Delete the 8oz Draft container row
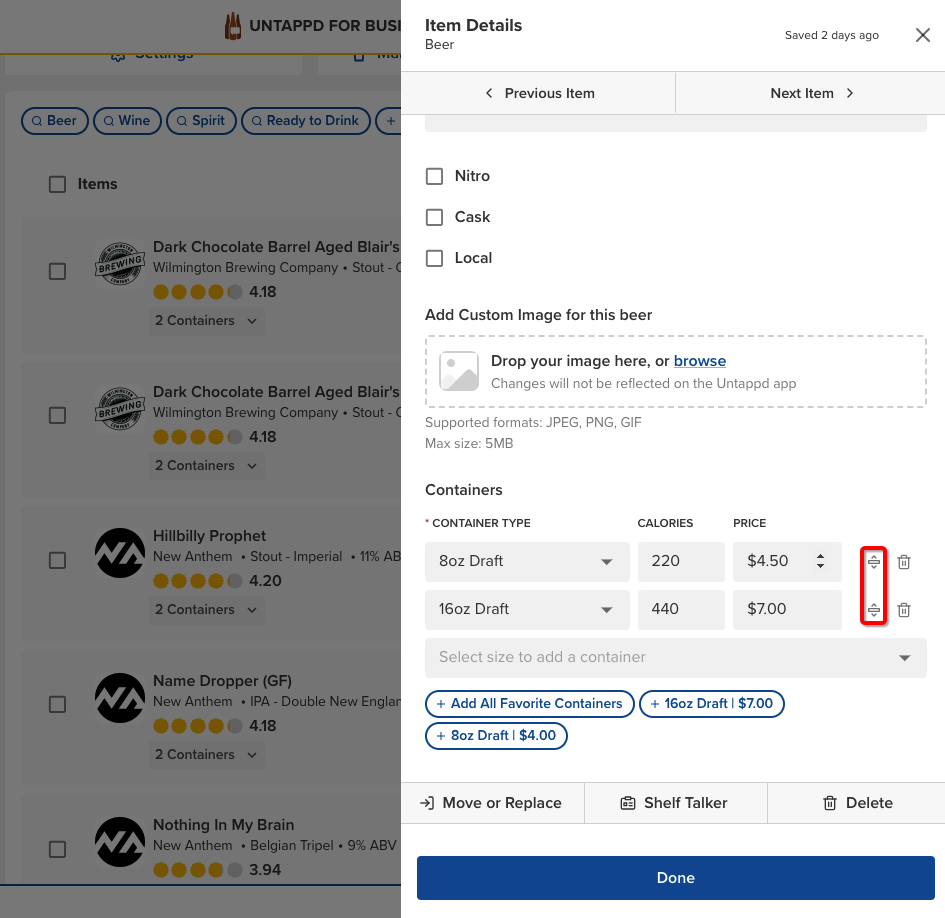Viewport: 945px width, 918px height. tap(903, 562)
